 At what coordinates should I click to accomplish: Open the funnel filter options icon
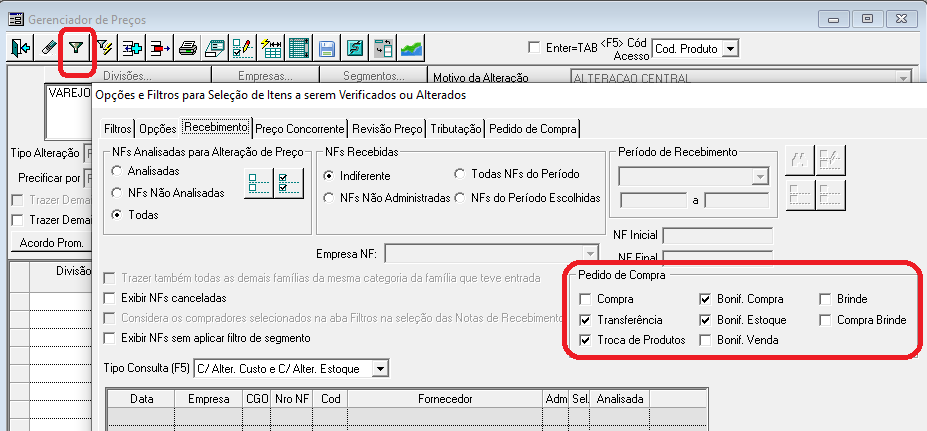pos(76,48)
